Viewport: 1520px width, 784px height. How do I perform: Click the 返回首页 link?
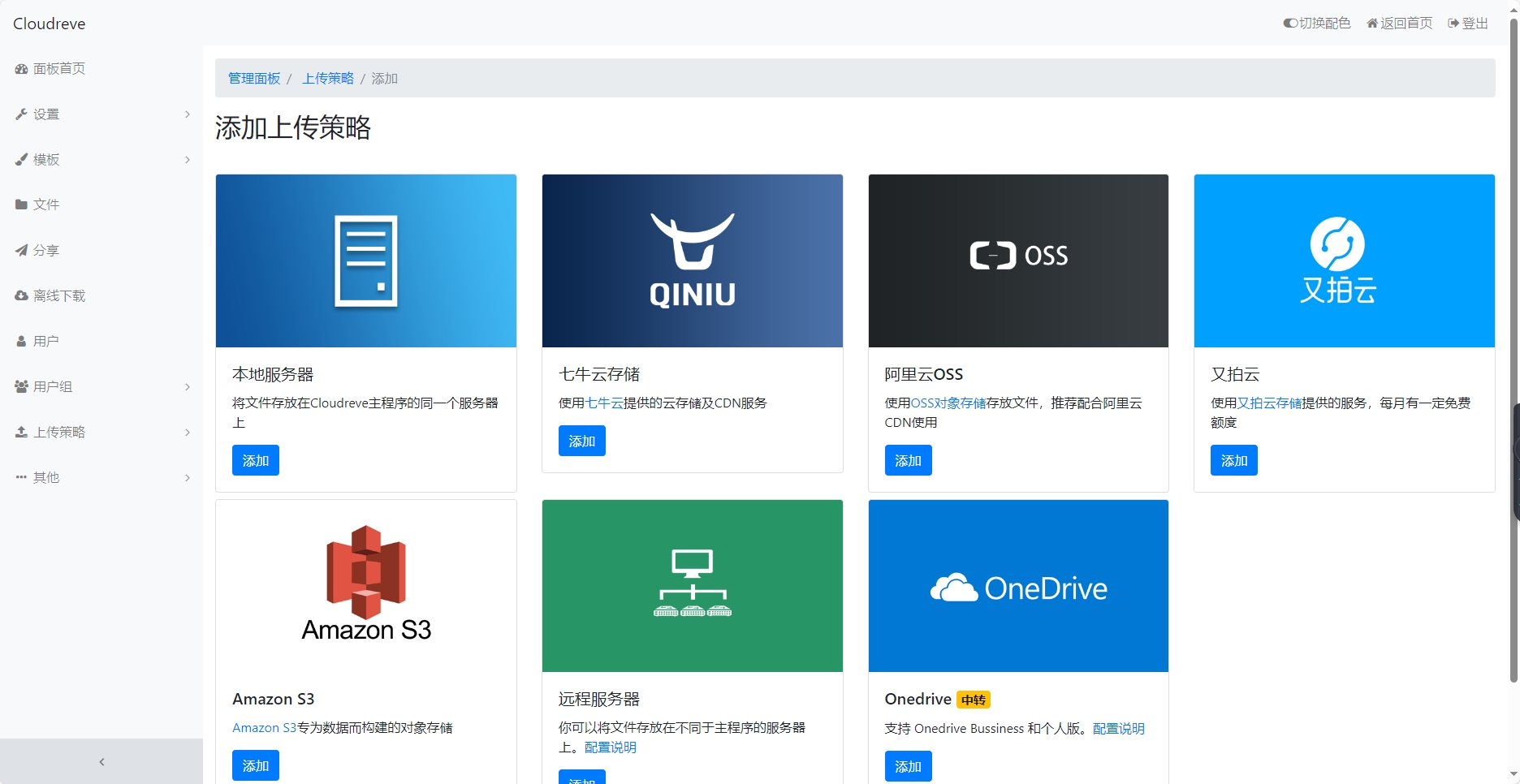click(1400, 24)
